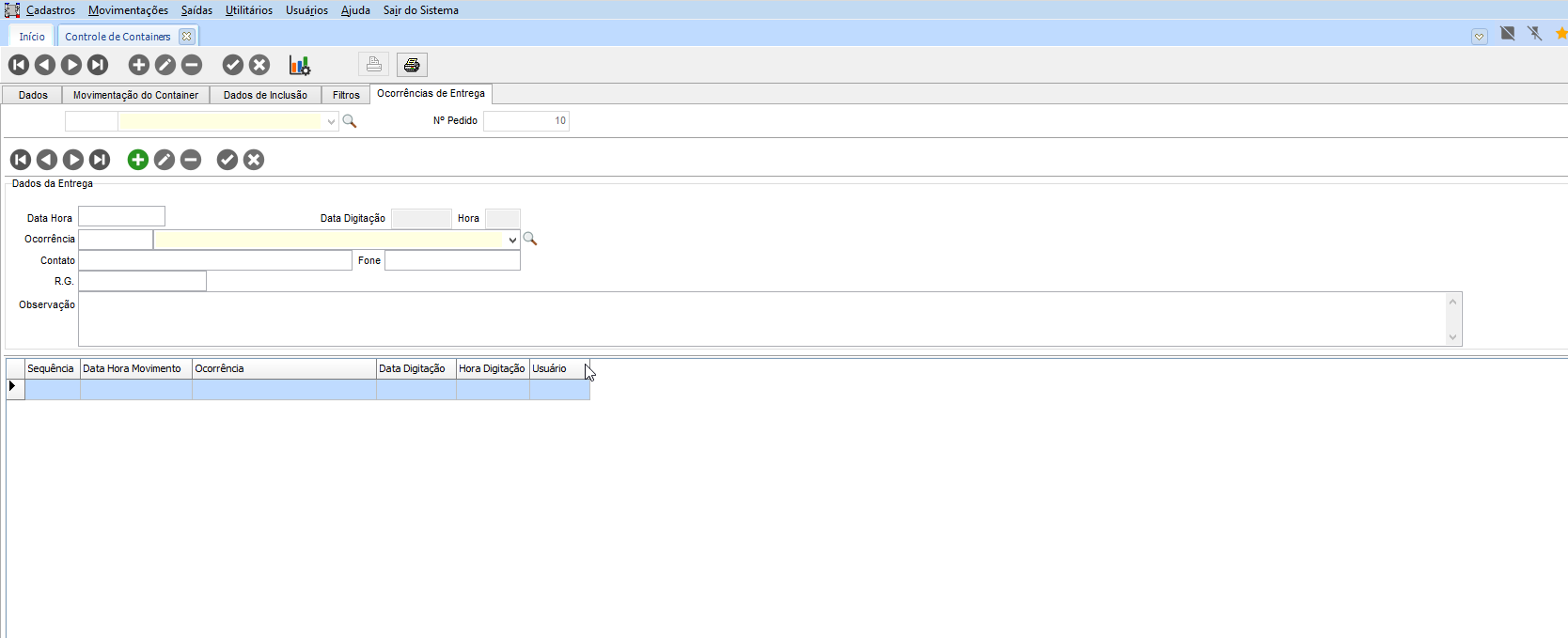Close the Controle de Containers tab

pos(187,37)
